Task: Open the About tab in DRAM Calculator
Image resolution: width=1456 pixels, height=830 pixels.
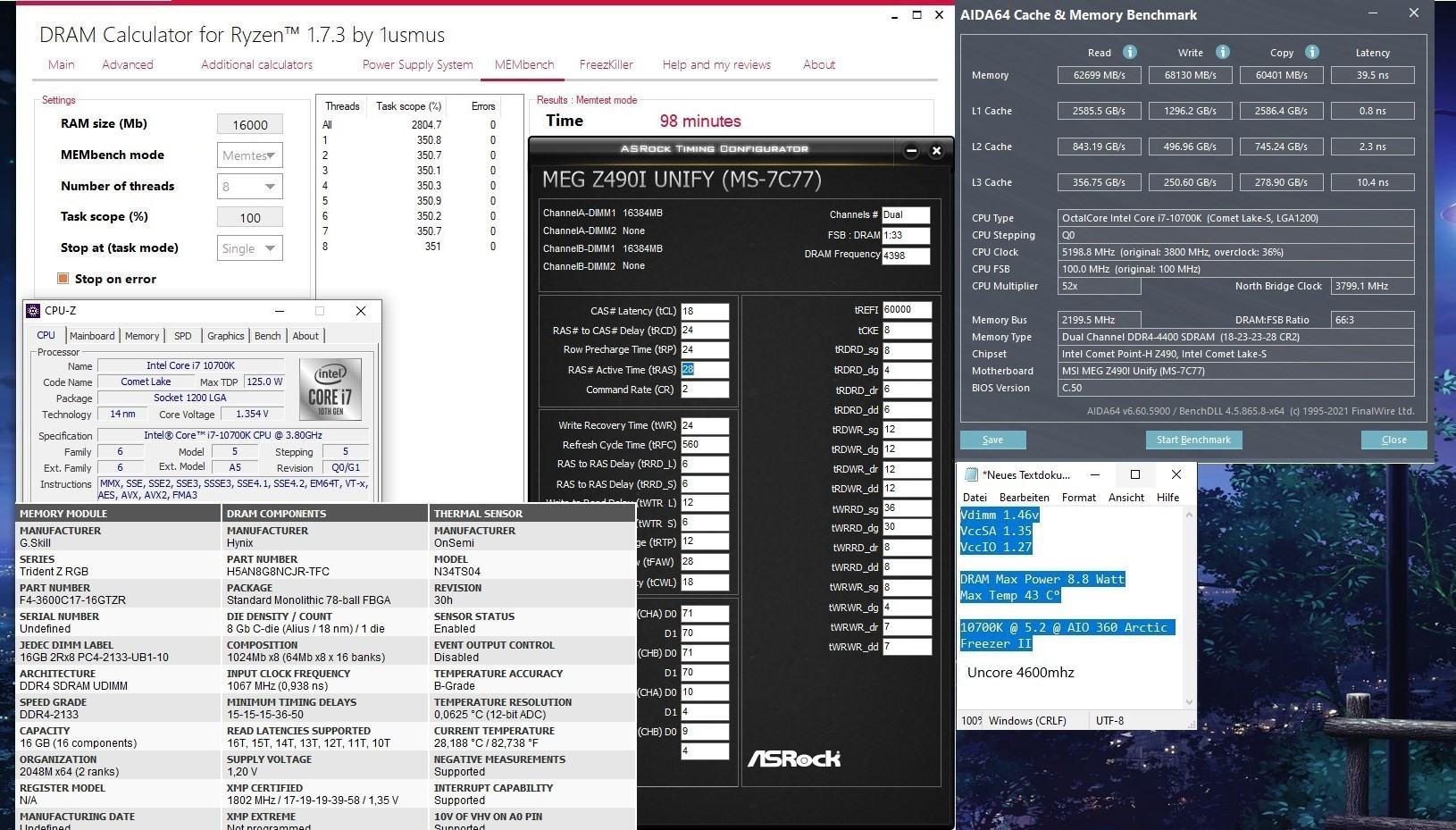Action: 819,64
